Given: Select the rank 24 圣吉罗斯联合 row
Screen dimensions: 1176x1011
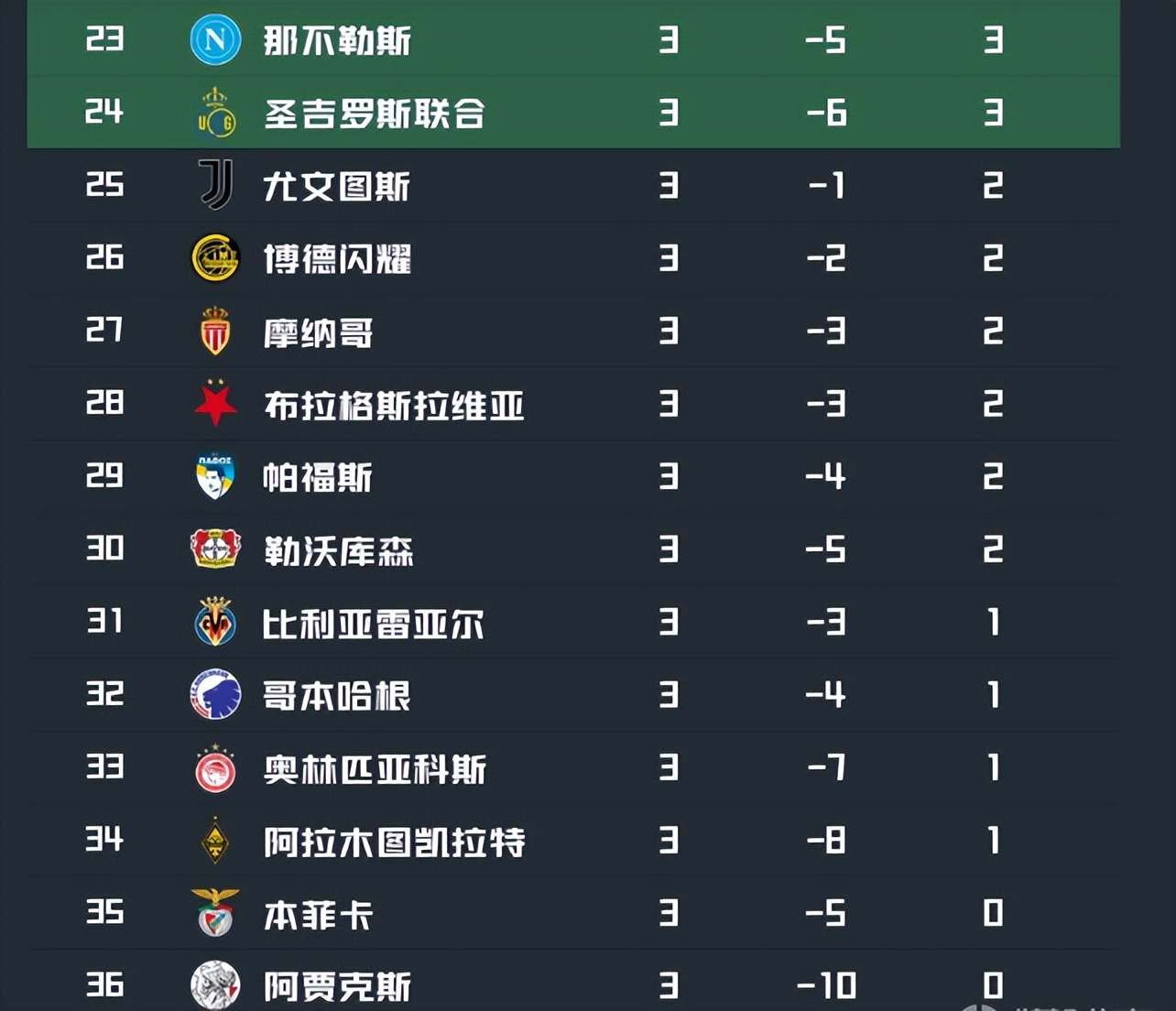Looking at the screenshot, I should (573, 113).
